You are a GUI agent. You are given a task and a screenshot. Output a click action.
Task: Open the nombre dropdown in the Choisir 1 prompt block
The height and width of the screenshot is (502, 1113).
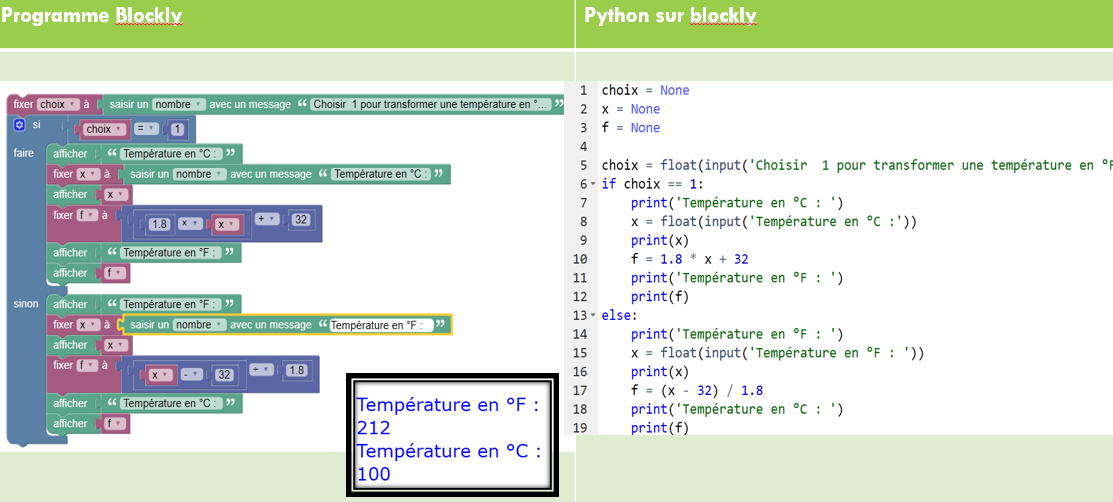(x=178, y=104)
